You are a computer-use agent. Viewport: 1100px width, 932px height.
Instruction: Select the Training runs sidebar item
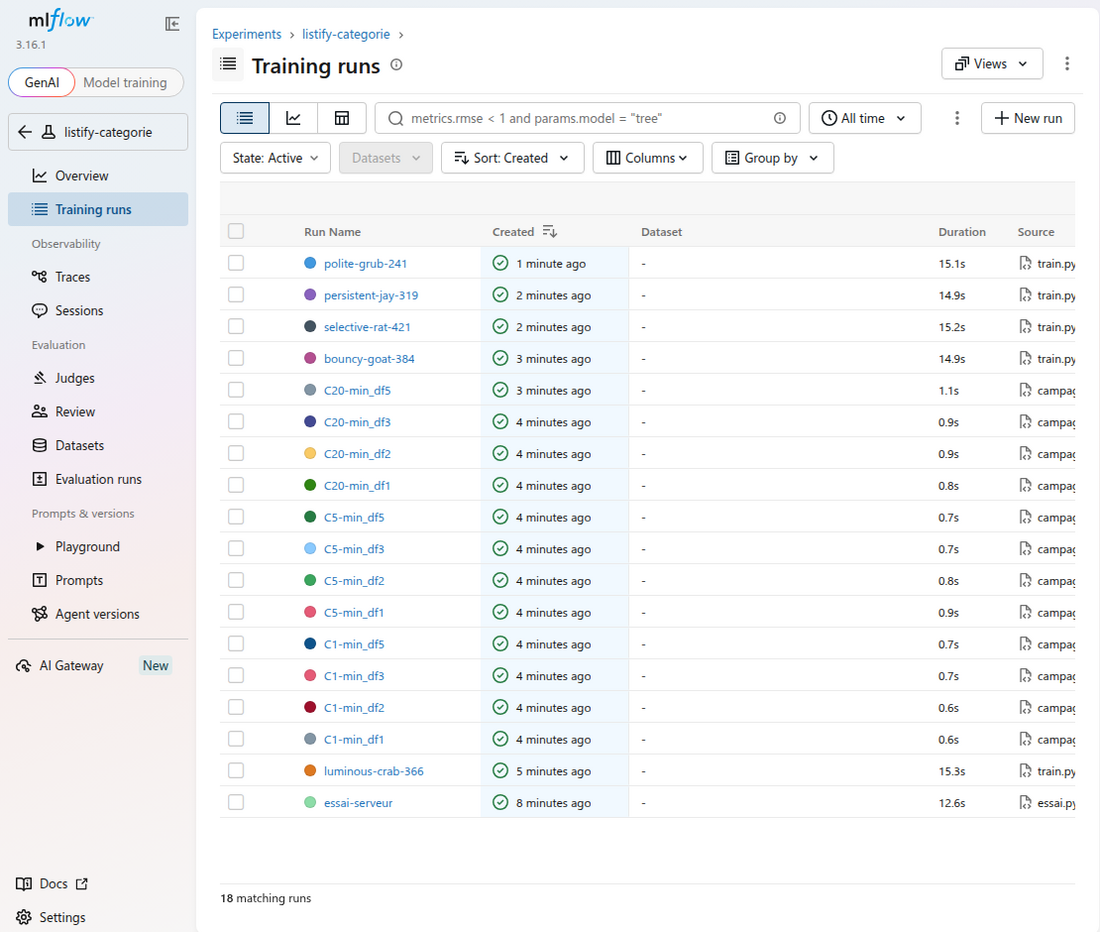(x=98, y=209)
